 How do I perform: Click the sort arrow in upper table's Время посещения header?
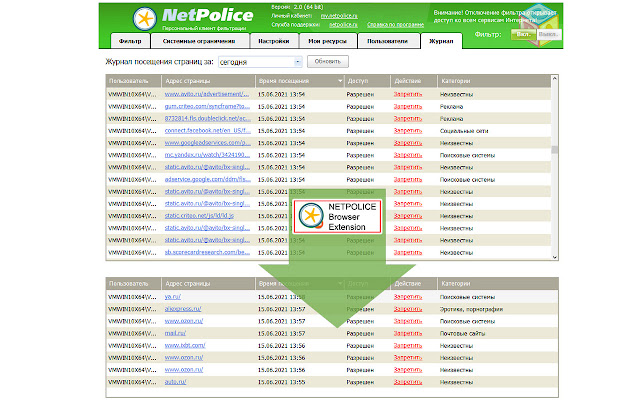[x=340, y=81]
